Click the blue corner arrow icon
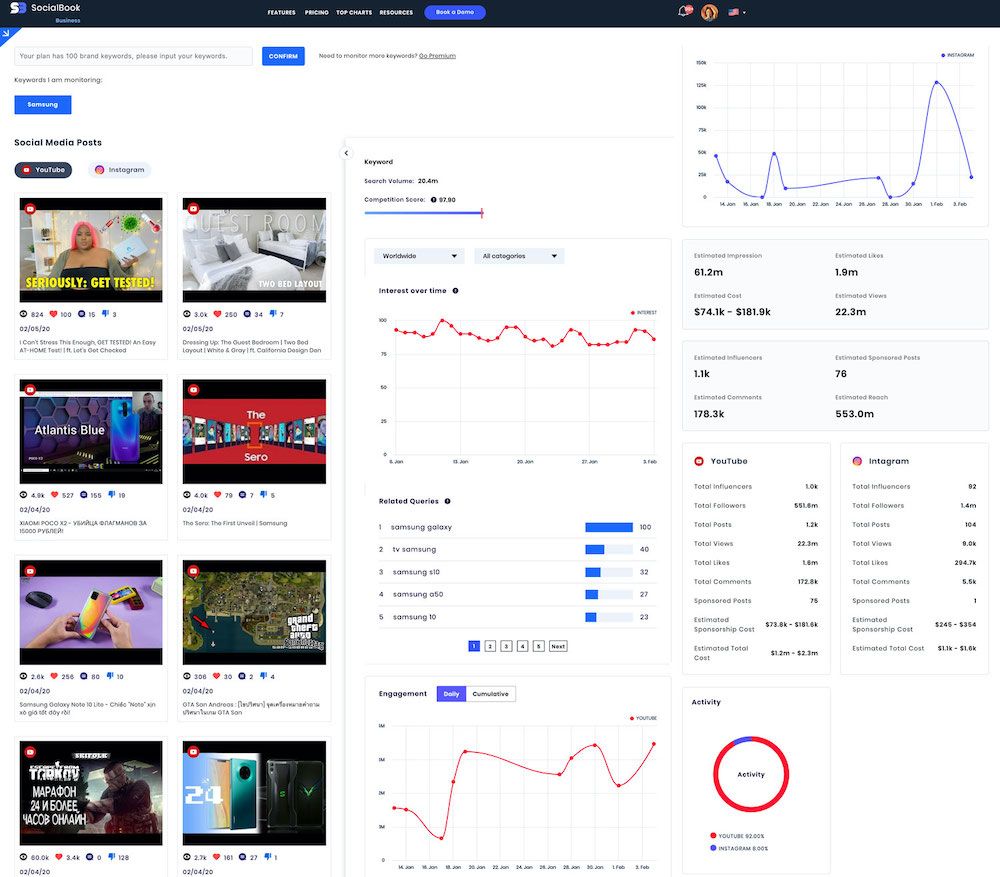This screenshot has width=1000, height=877. coord(6,33)
